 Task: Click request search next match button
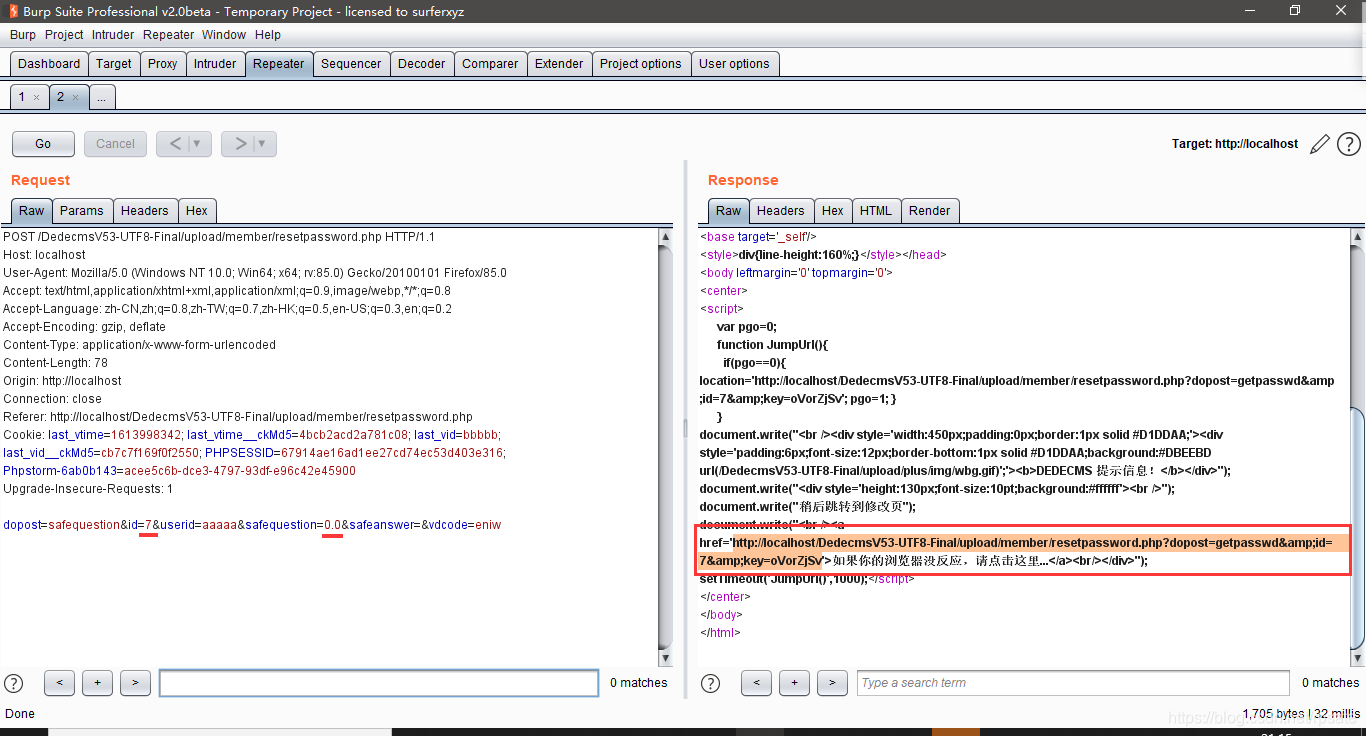tap(135, 683)
